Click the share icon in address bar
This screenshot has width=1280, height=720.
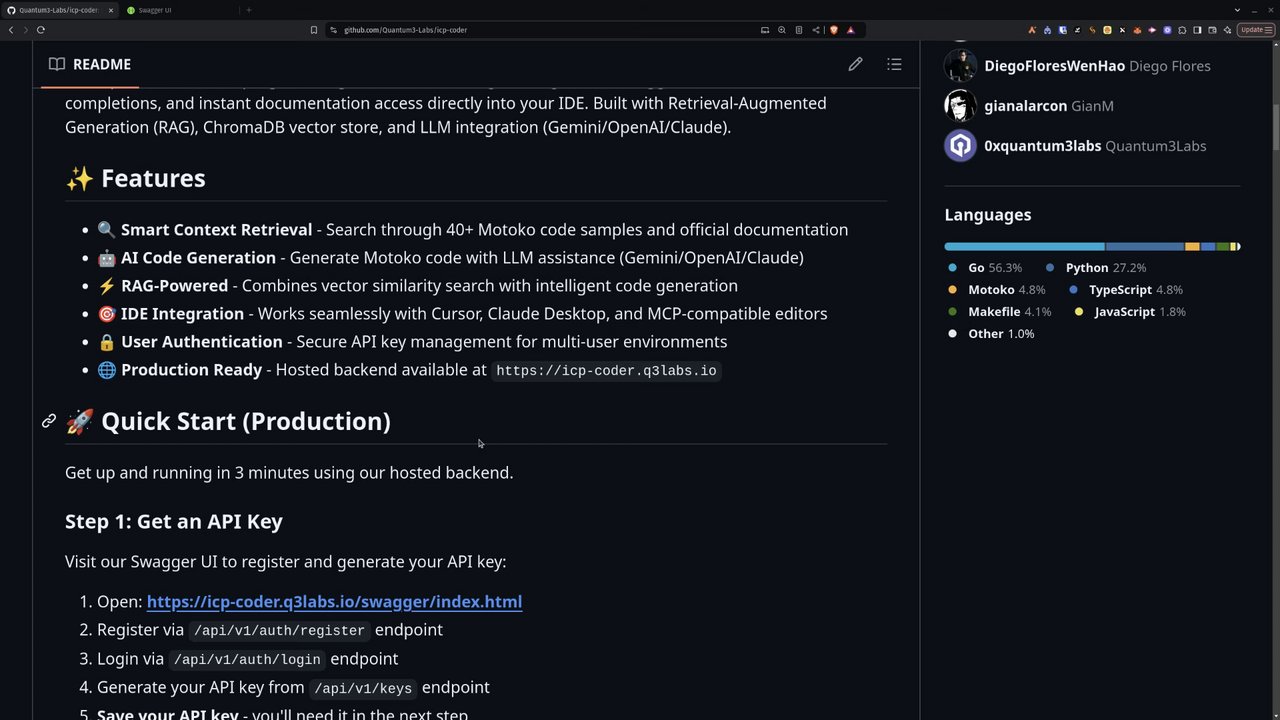(x=815, y=30)
